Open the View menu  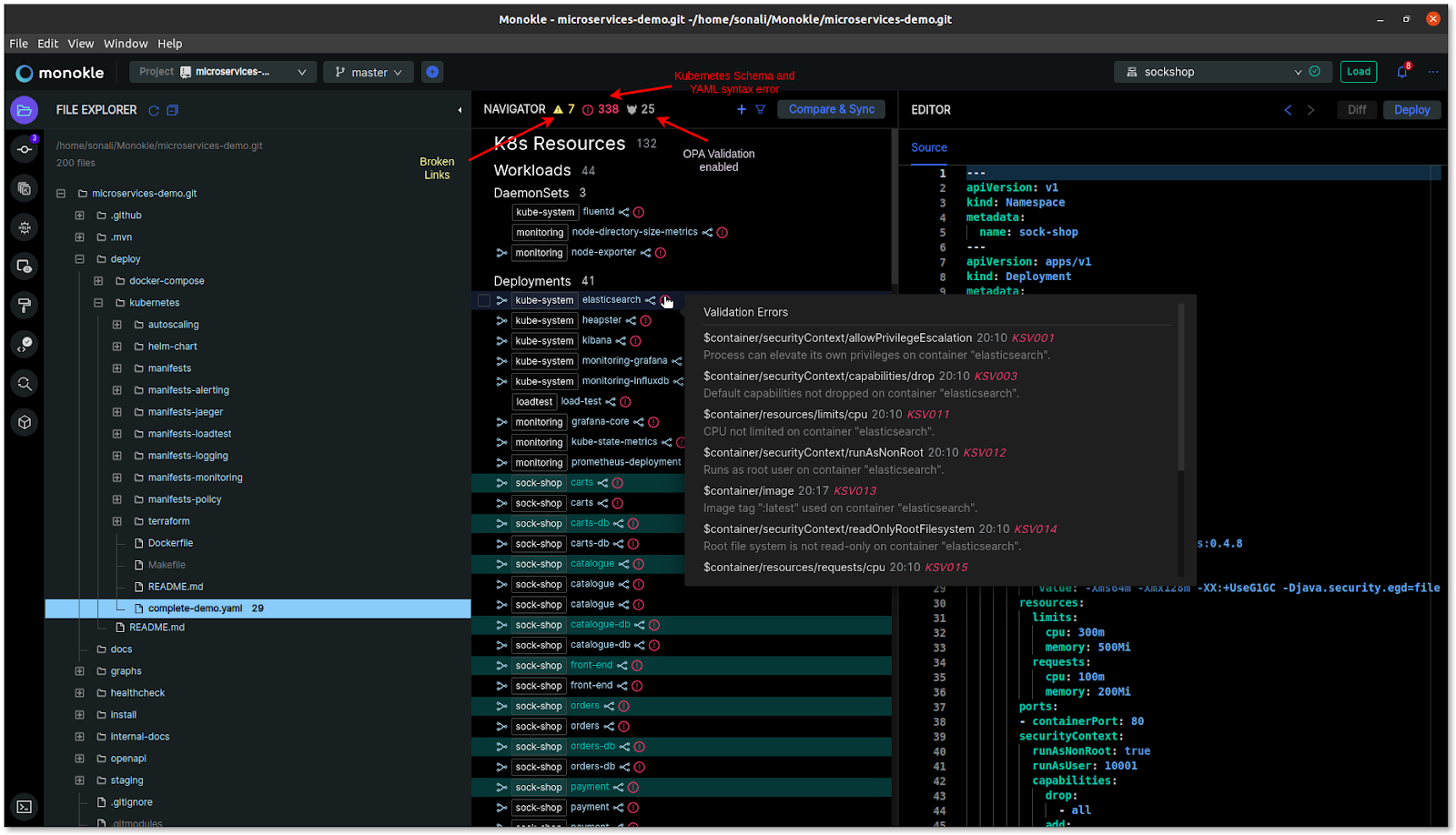[80, 44]
